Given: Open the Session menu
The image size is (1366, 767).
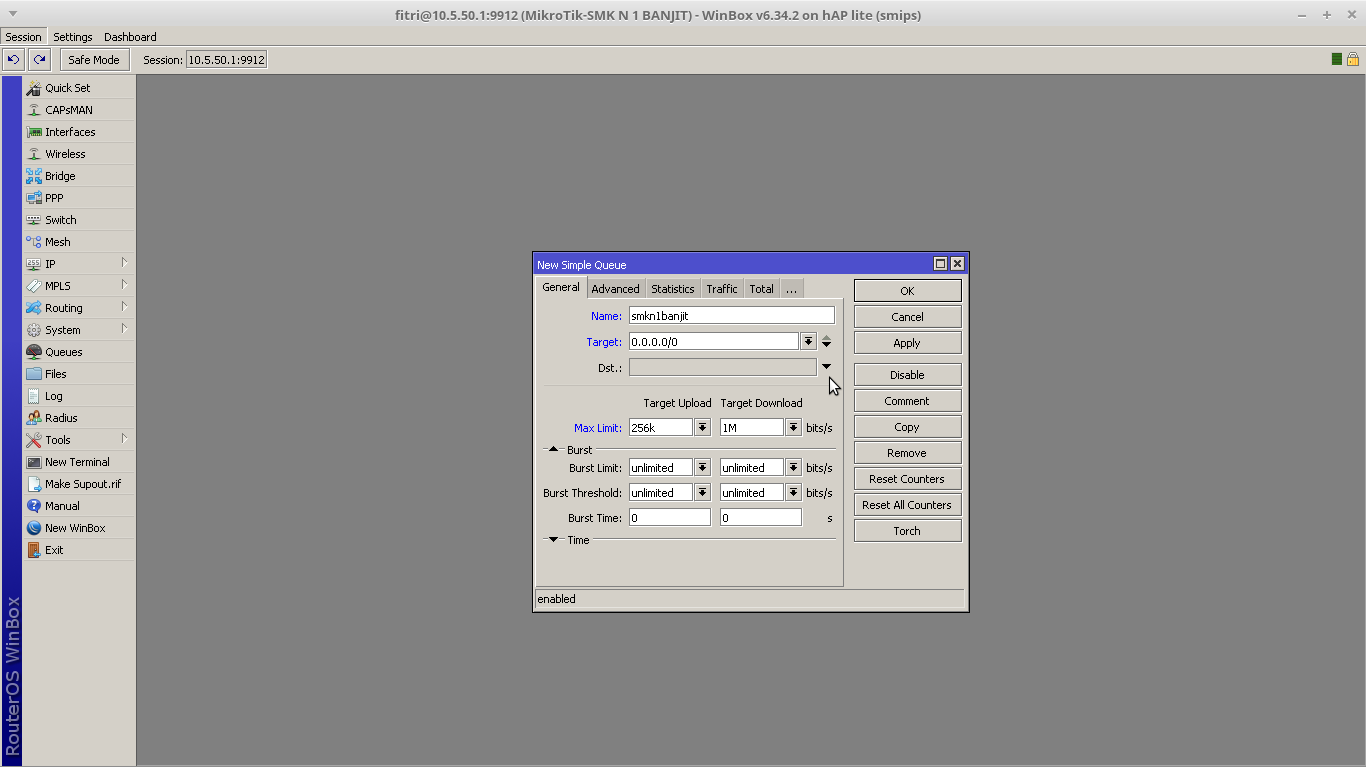Looking at the screenshot, I should pyautogui.click(x=24, y=37).
